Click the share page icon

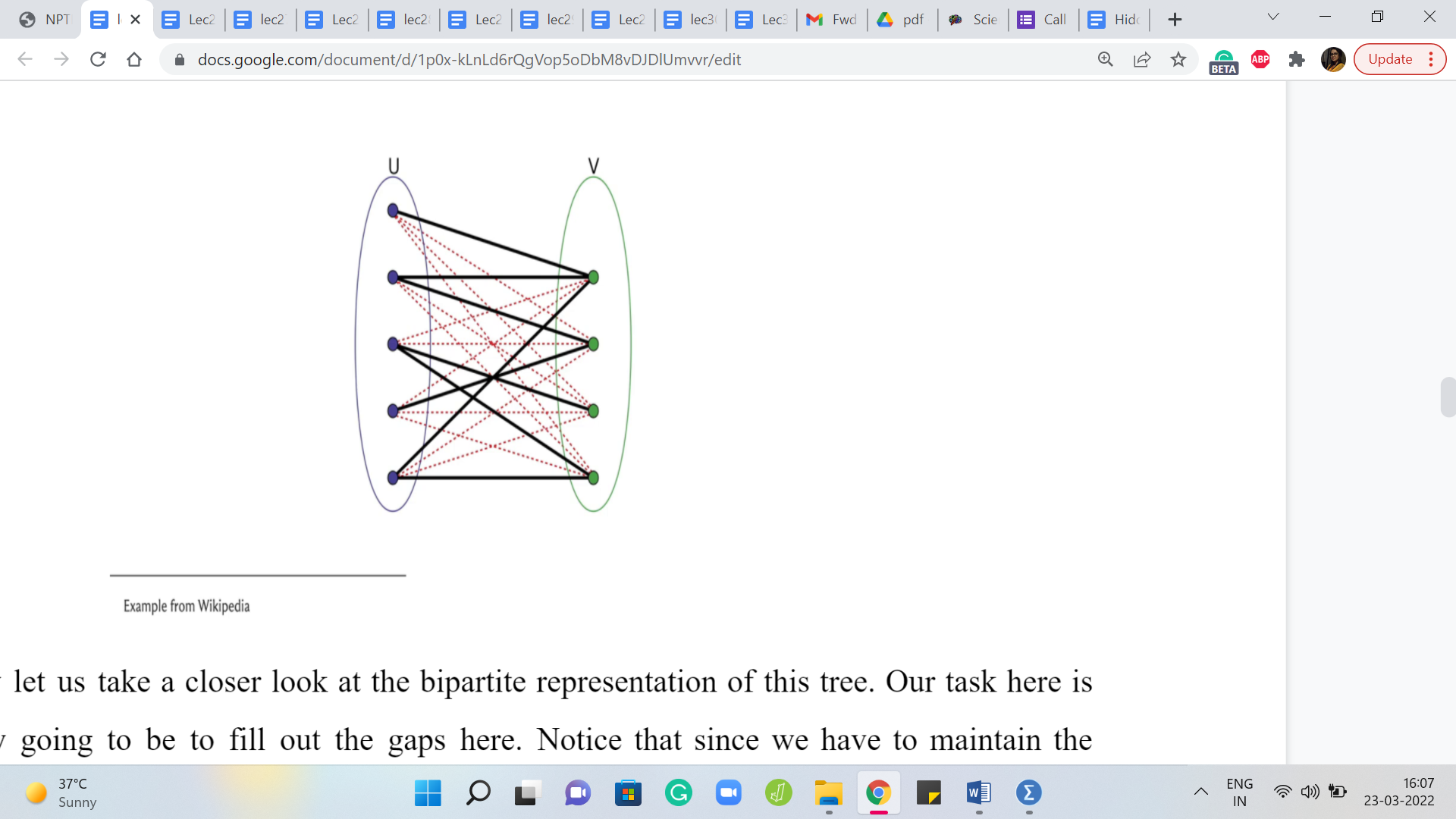pyautogui.click(x=1141, y=59)
